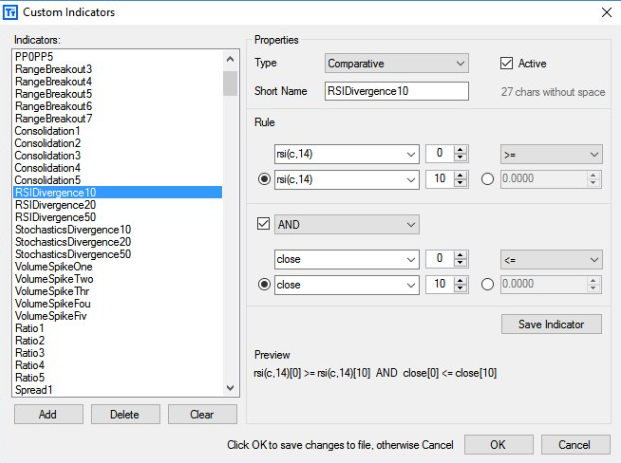Click the Clear button
The image size is (621, 463).
(202, 414)
